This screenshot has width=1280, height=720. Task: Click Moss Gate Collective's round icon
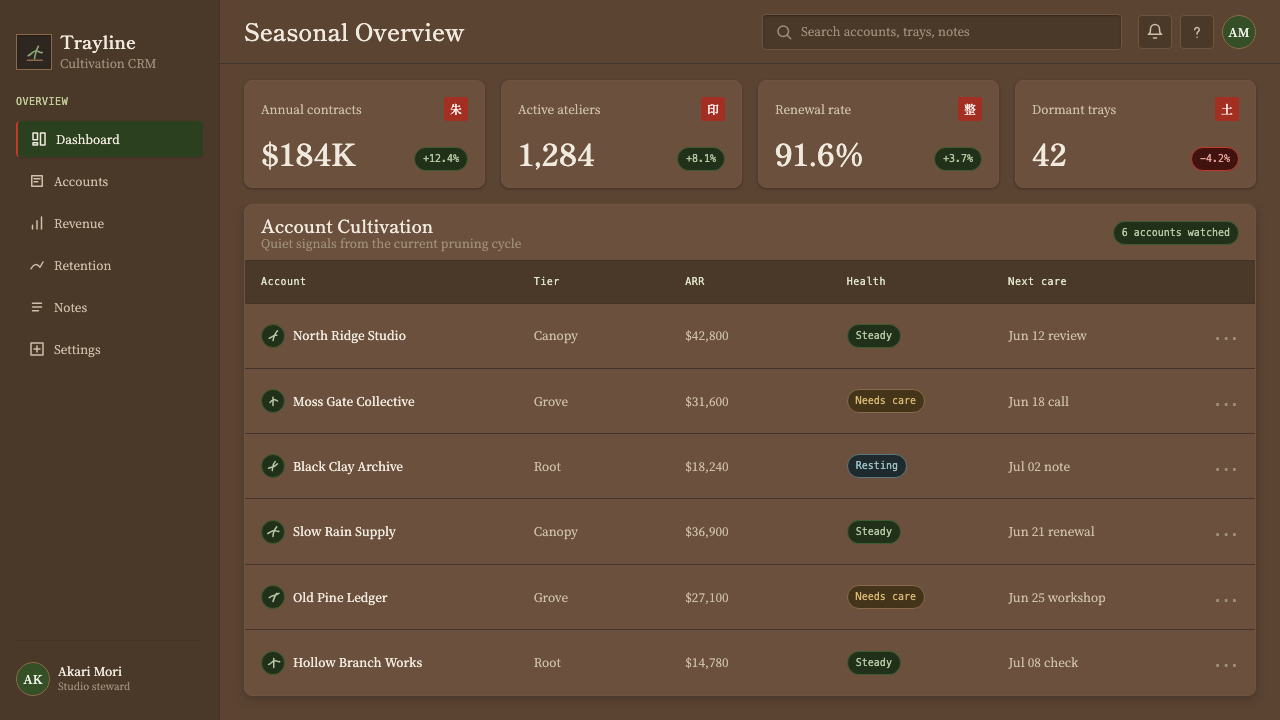[273, 401]
